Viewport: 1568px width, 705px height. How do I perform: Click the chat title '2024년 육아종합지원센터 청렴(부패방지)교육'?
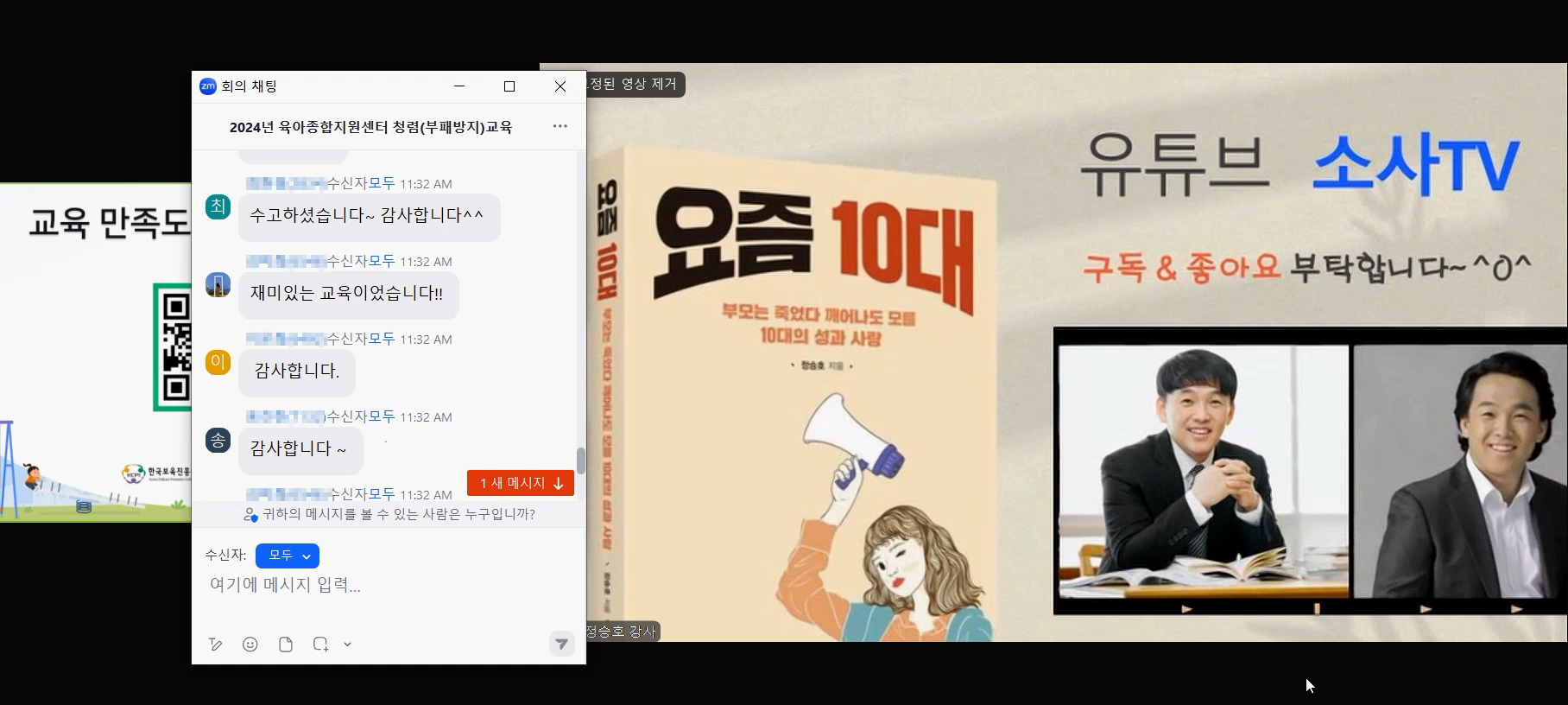coord(371,127)
